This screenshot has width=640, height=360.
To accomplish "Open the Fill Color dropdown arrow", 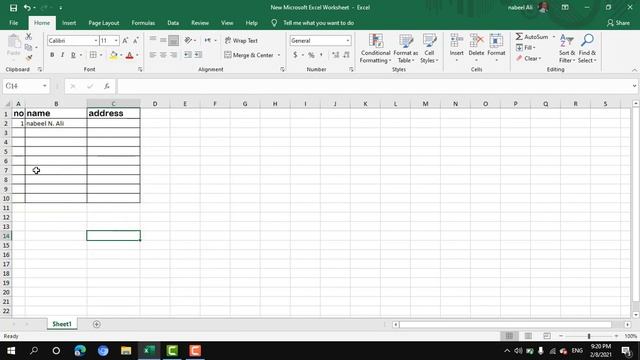I will tap(121, 55).
